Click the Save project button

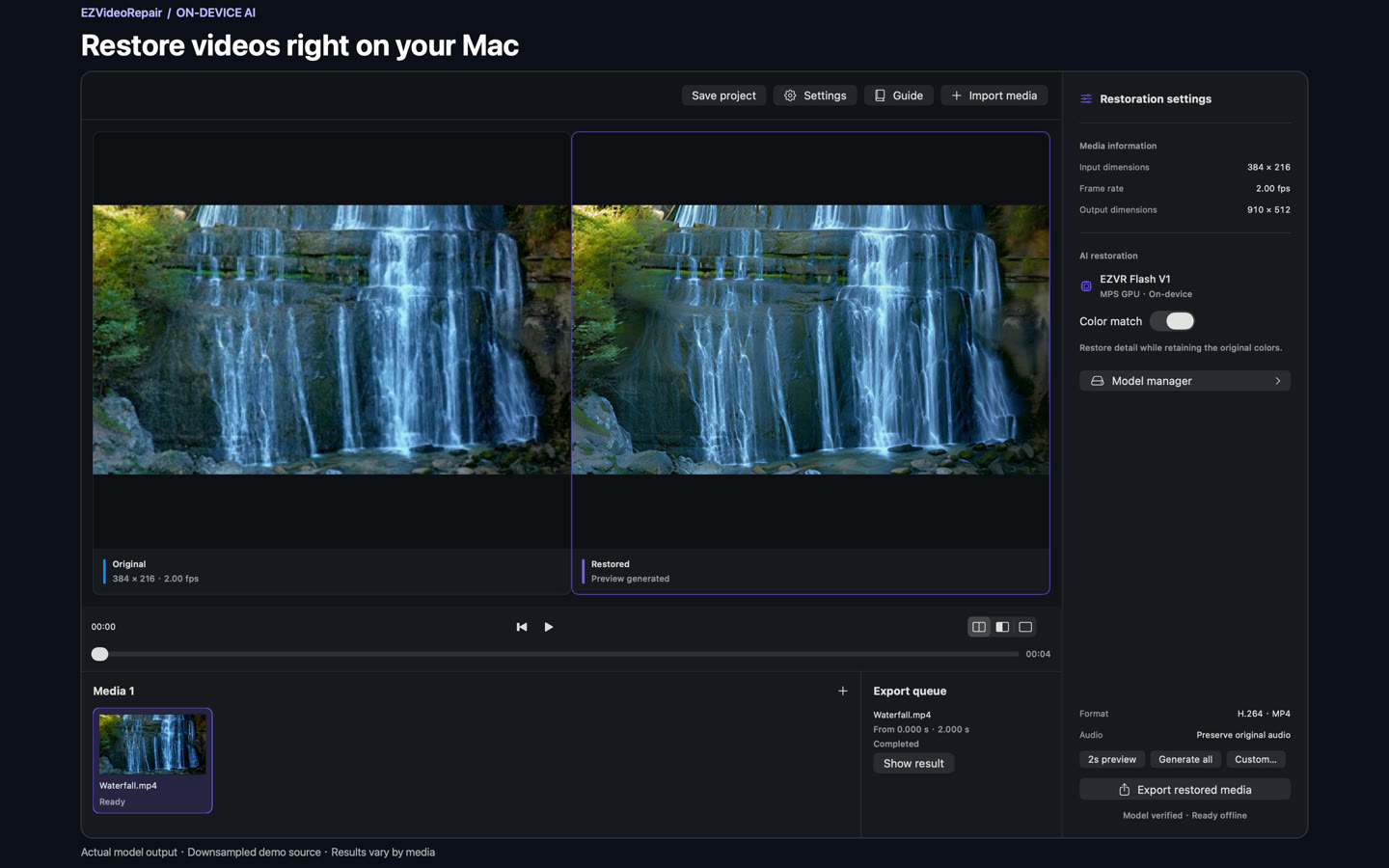coord(723,95)
